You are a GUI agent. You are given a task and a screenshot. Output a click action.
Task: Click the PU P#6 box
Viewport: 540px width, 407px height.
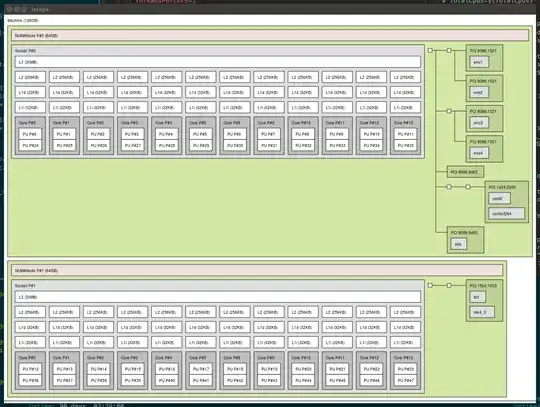click(x=235, y=134)
